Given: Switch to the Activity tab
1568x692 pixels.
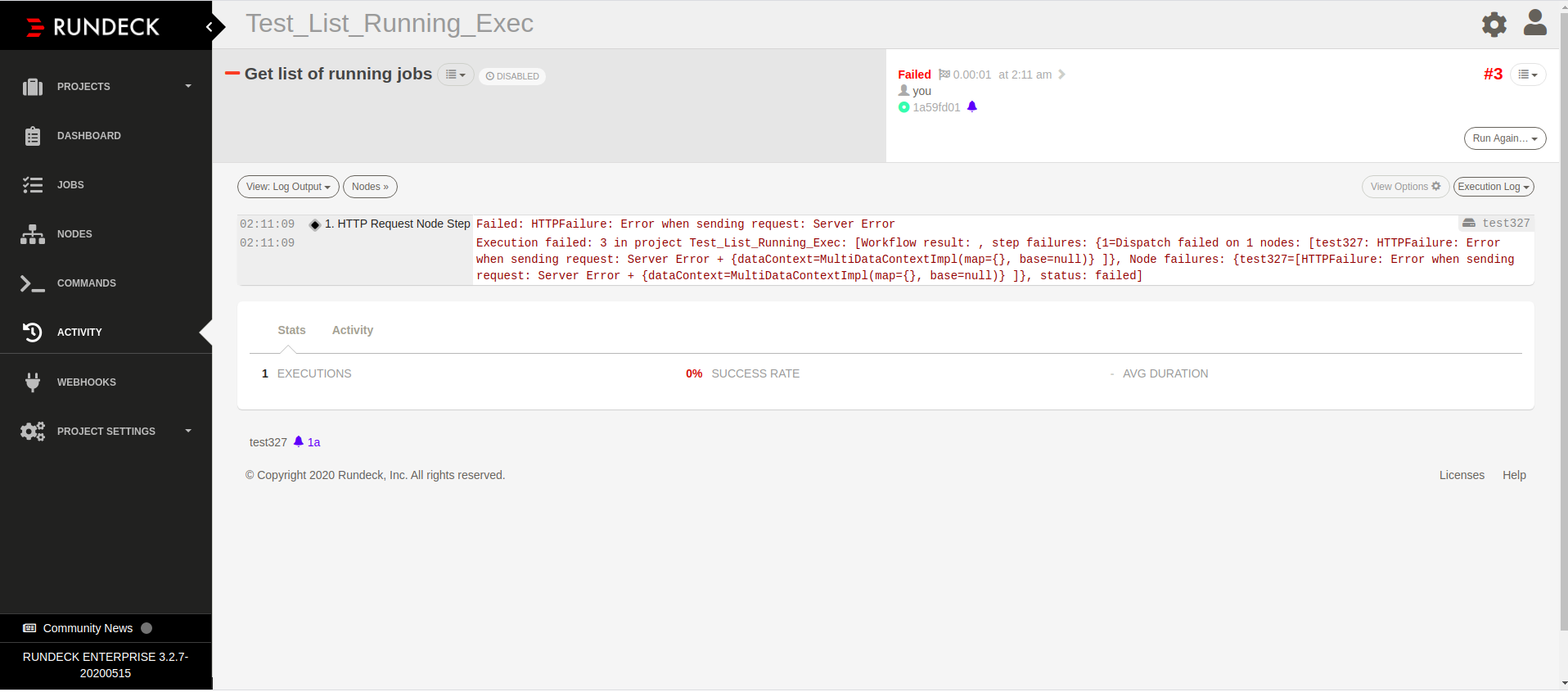Looking at the screenshot, I should (x=353, y=330).
